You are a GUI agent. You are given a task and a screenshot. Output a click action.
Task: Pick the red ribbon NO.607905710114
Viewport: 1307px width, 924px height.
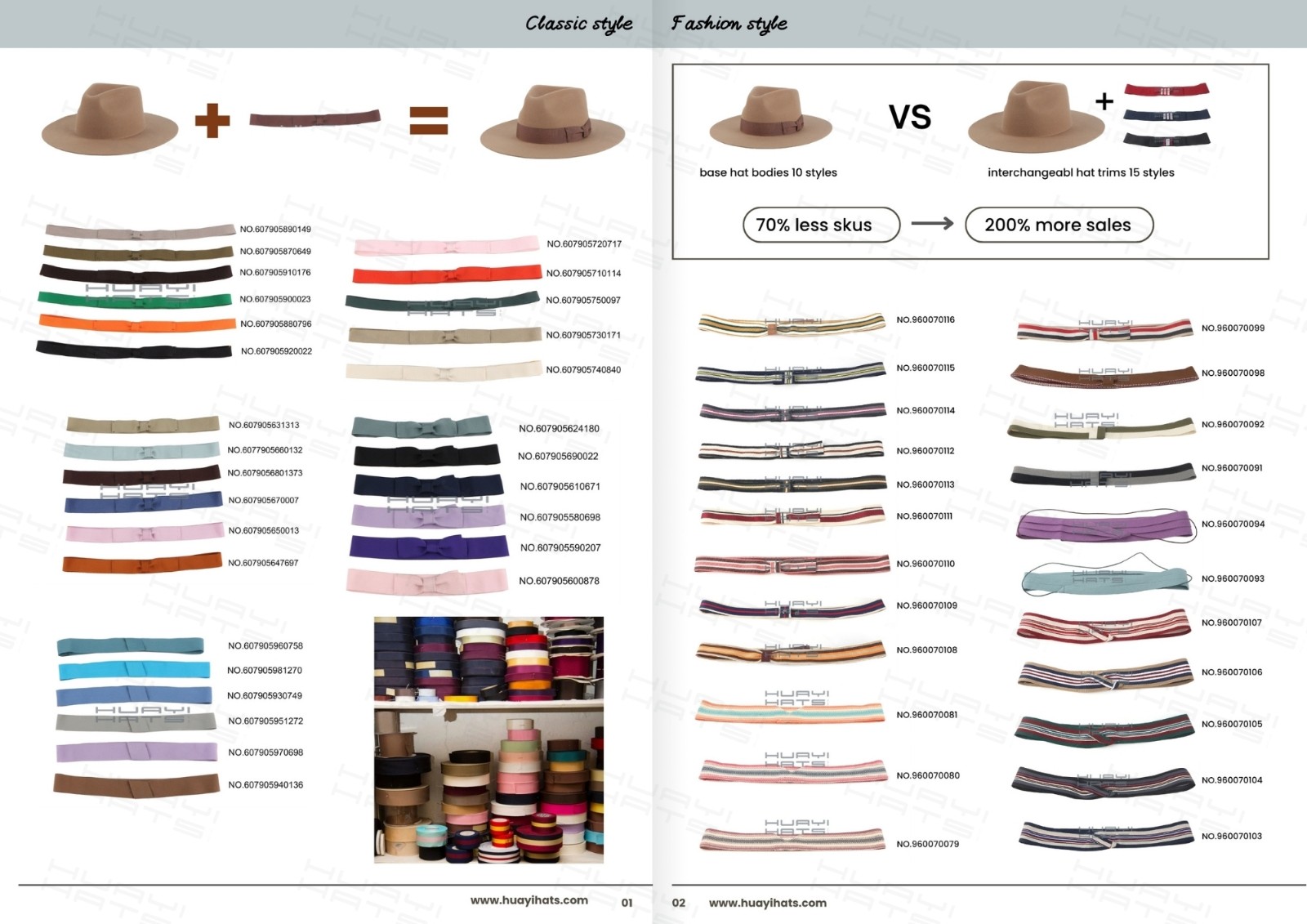[447, 274]
